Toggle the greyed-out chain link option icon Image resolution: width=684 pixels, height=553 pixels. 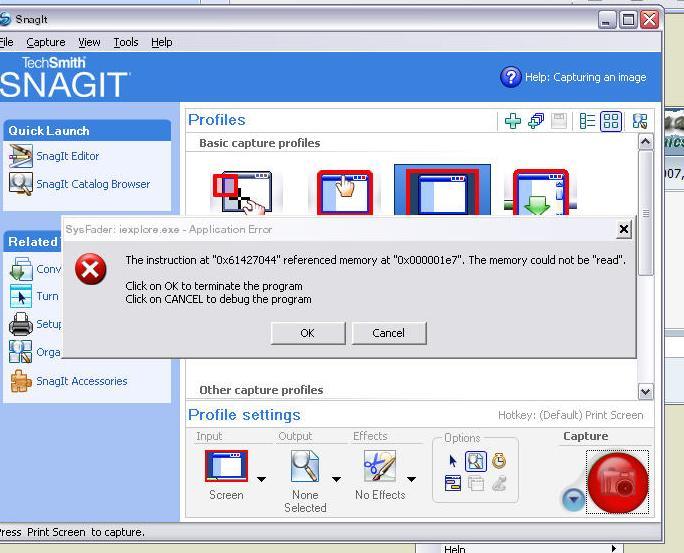[x=499, y=484]
